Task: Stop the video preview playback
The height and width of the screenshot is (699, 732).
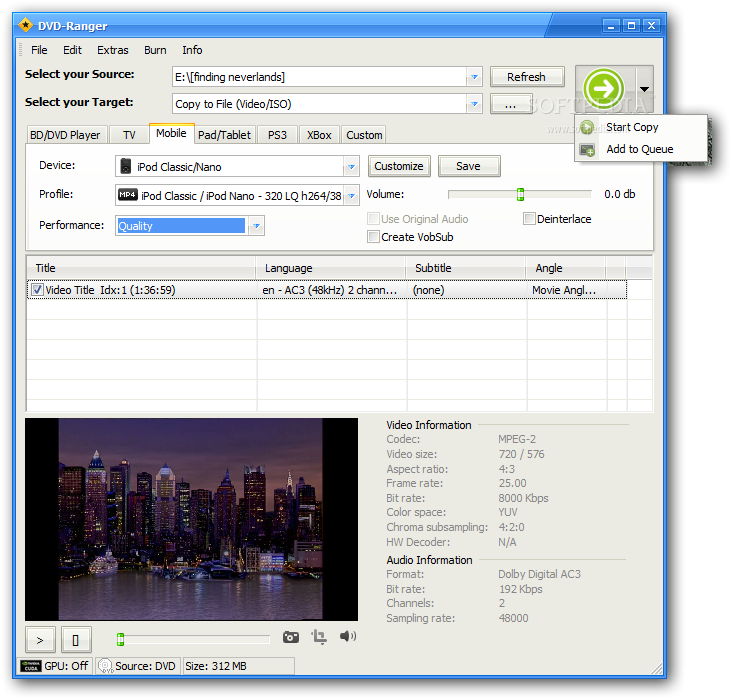Action: (x=76, y=640)
